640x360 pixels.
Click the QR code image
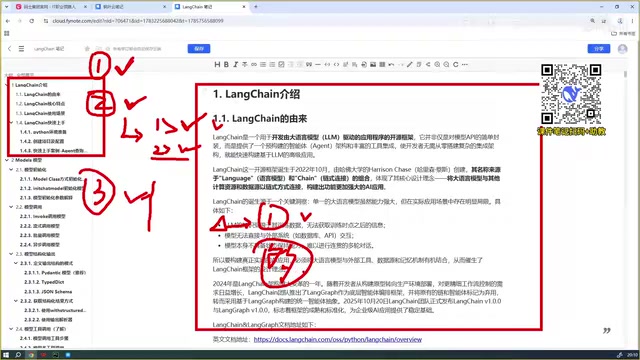coord(571,94)
